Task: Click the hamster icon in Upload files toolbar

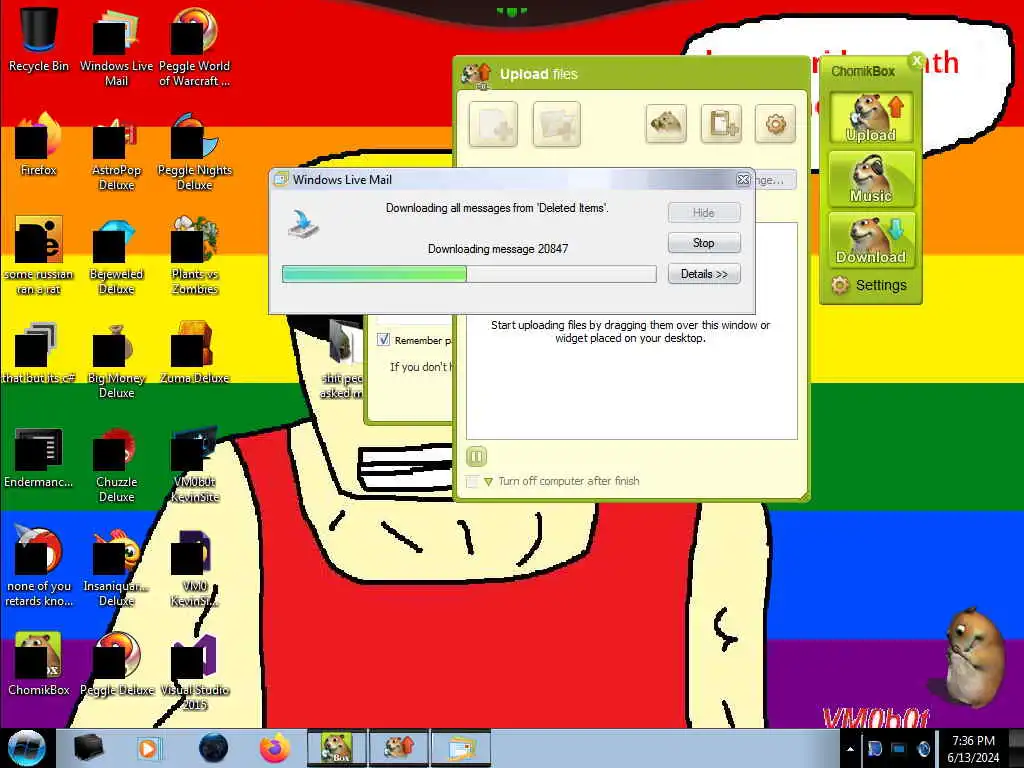Action: click(666, 123)
